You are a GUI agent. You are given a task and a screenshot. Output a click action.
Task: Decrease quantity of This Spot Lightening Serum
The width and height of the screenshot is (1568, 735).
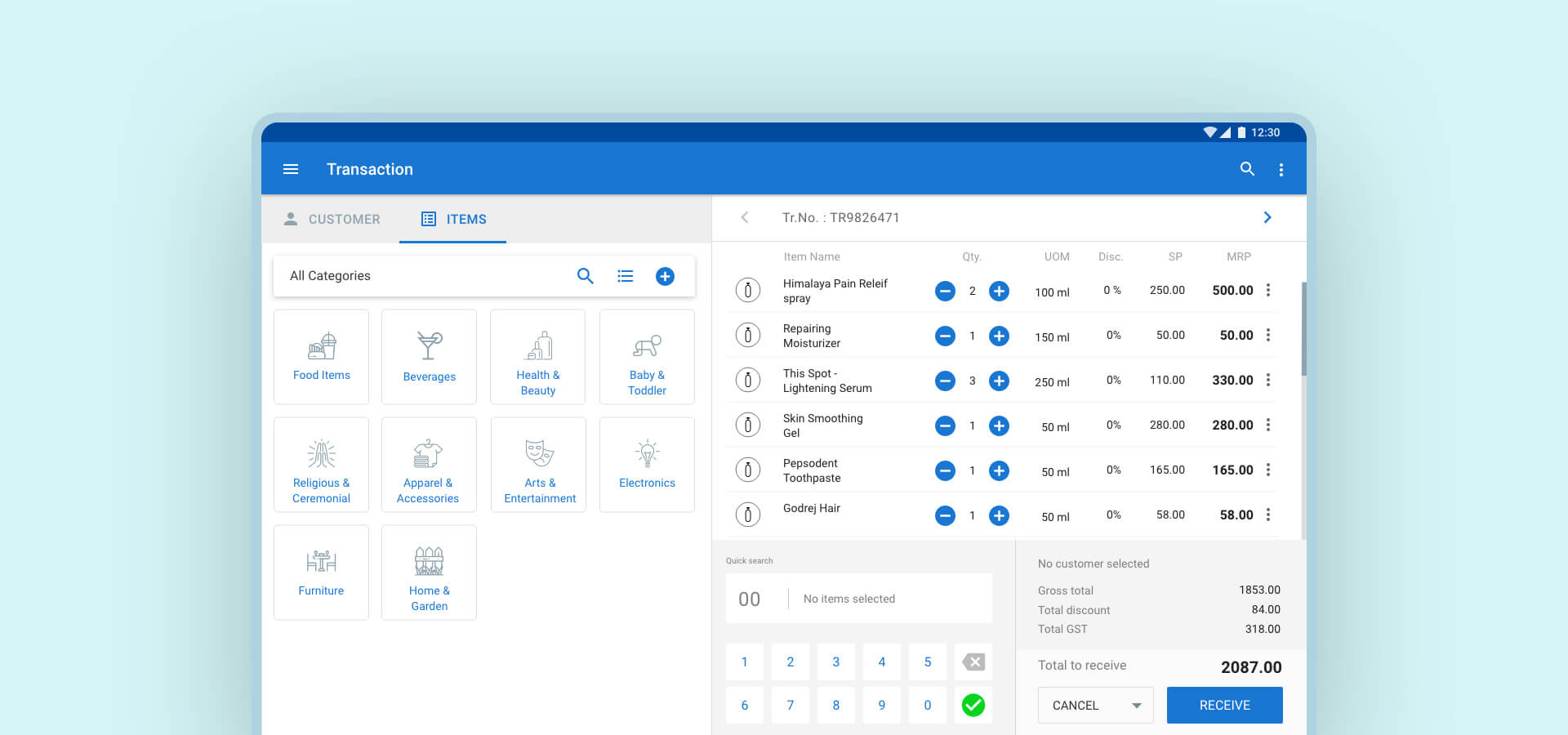click(945, 381)
